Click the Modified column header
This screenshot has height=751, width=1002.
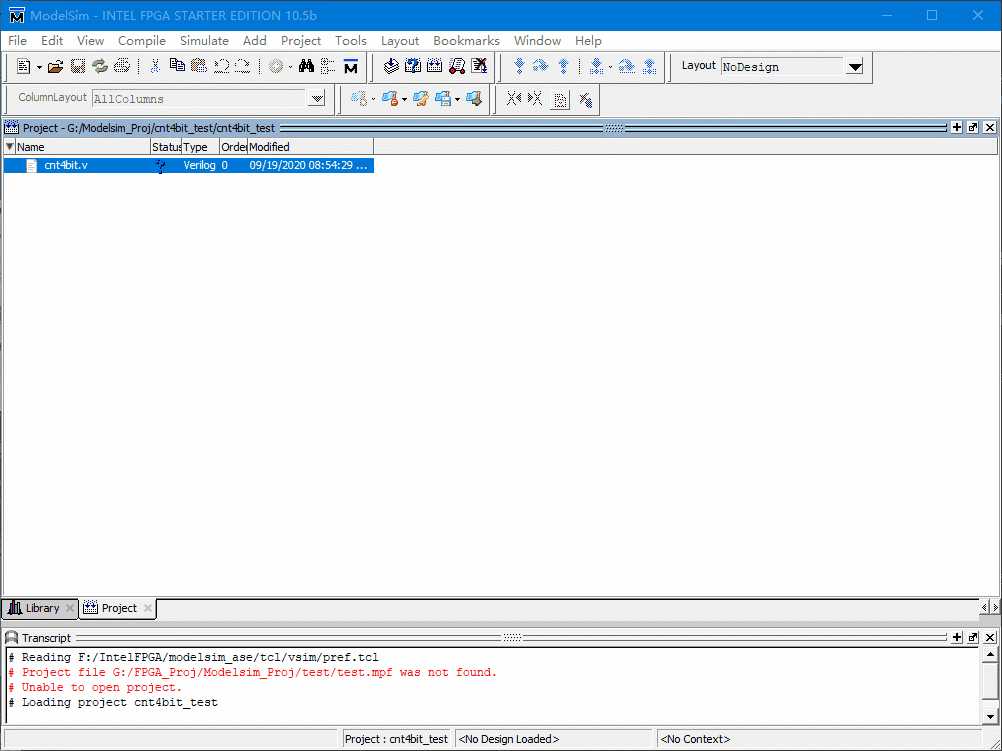(x=310, y=147)
